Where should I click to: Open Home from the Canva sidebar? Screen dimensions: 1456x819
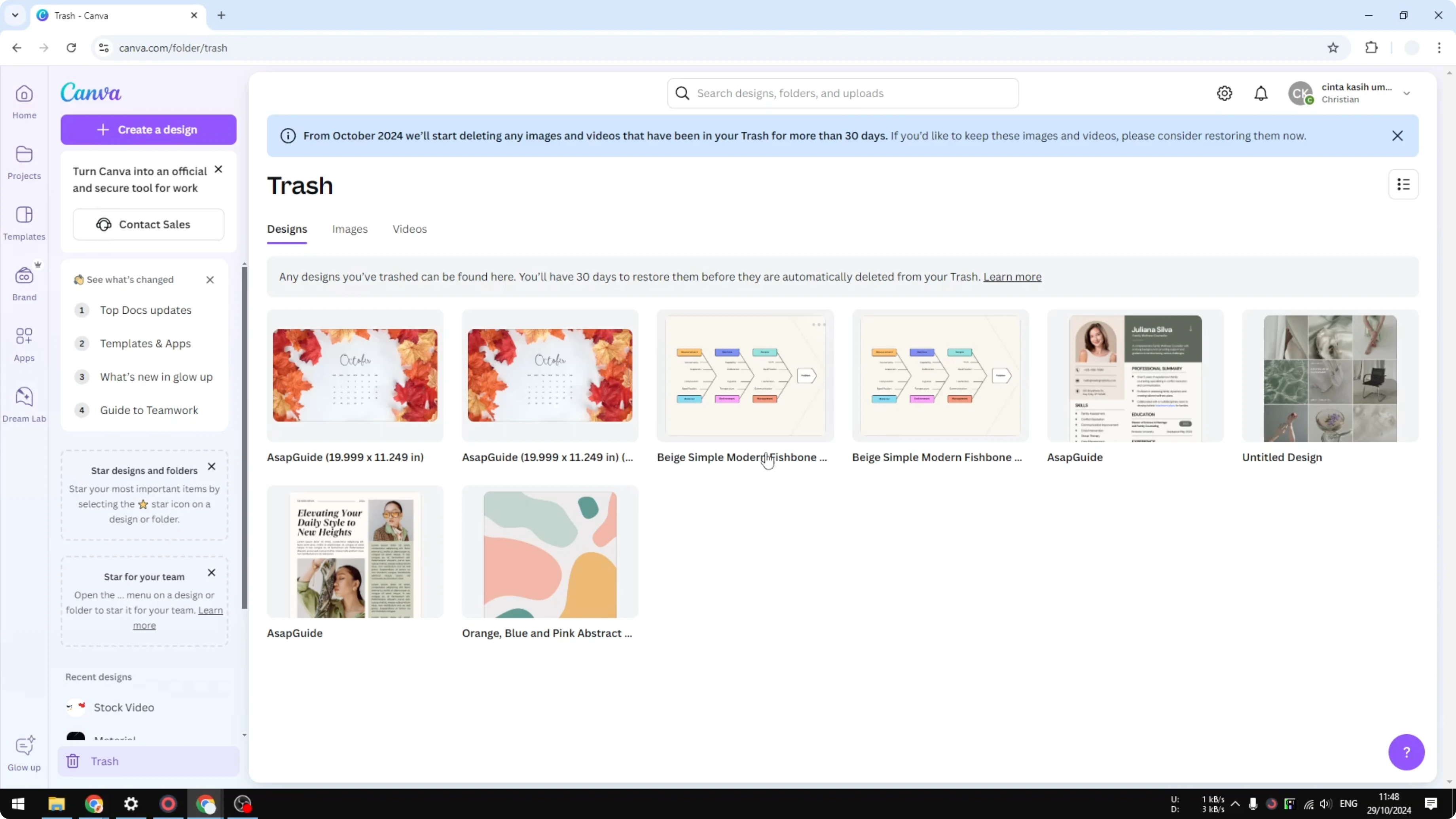[x=24, y=102]
